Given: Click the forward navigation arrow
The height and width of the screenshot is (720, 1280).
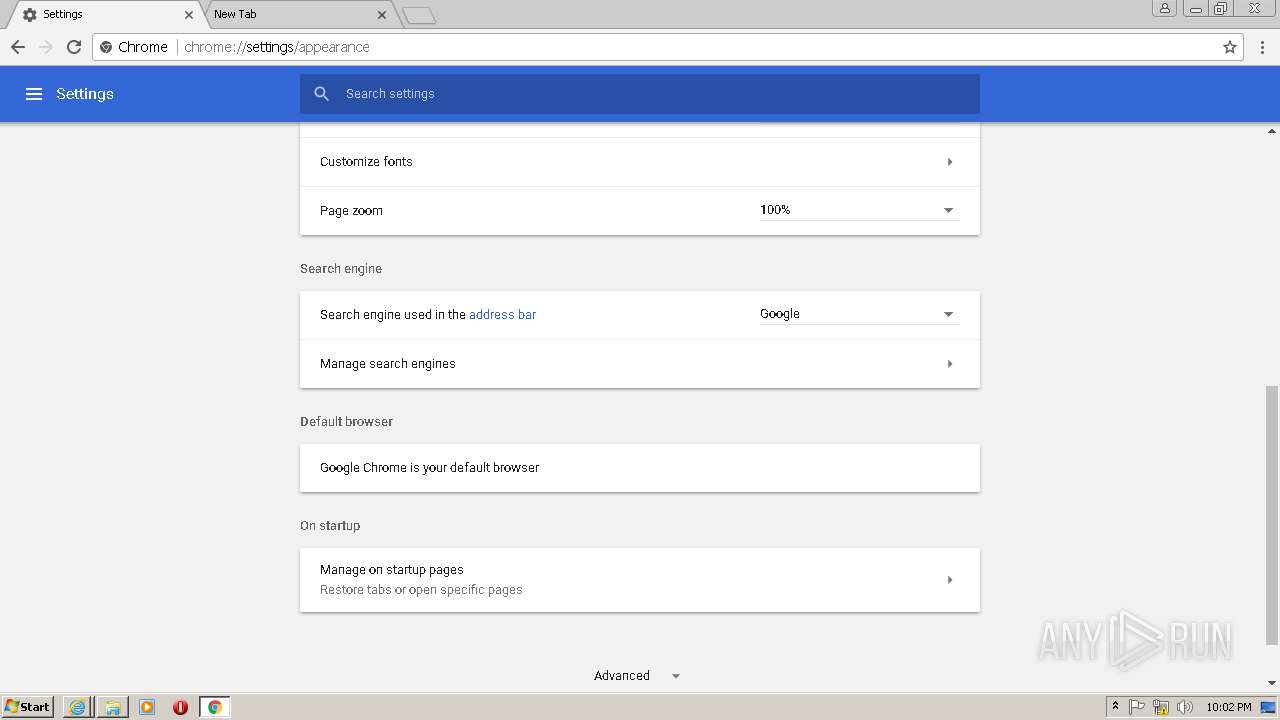Looking at the screenshot, I should [46, 47].
